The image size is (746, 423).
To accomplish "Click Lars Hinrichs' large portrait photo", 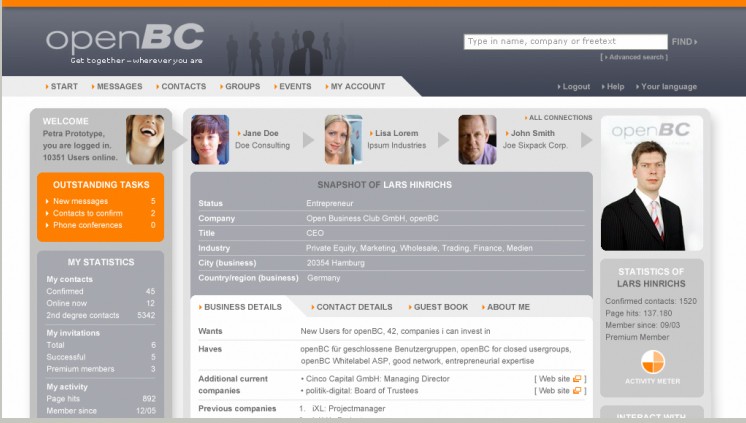I will click(651, 184).
